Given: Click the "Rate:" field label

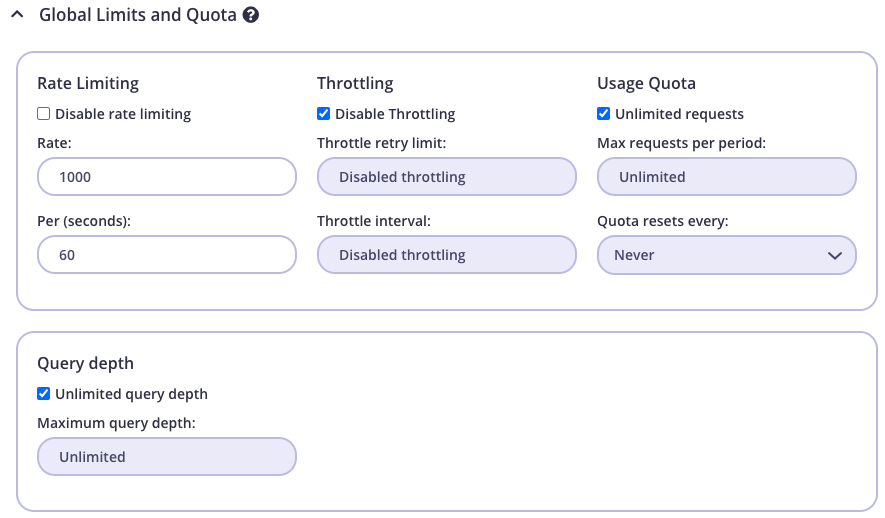Looking at the screenshot, I should click(56, 143).
